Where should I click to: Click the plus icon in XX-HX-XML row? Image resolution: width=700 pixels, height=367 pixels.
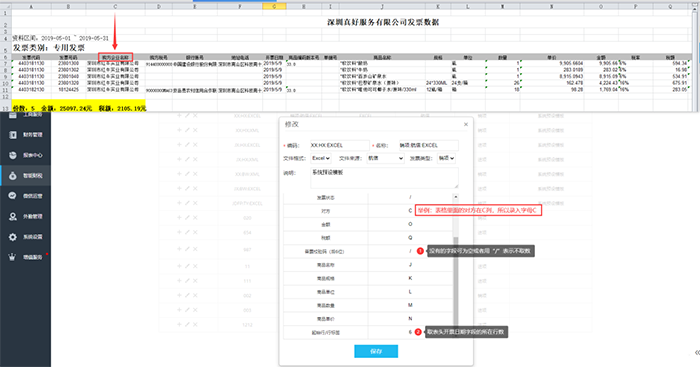179,130
